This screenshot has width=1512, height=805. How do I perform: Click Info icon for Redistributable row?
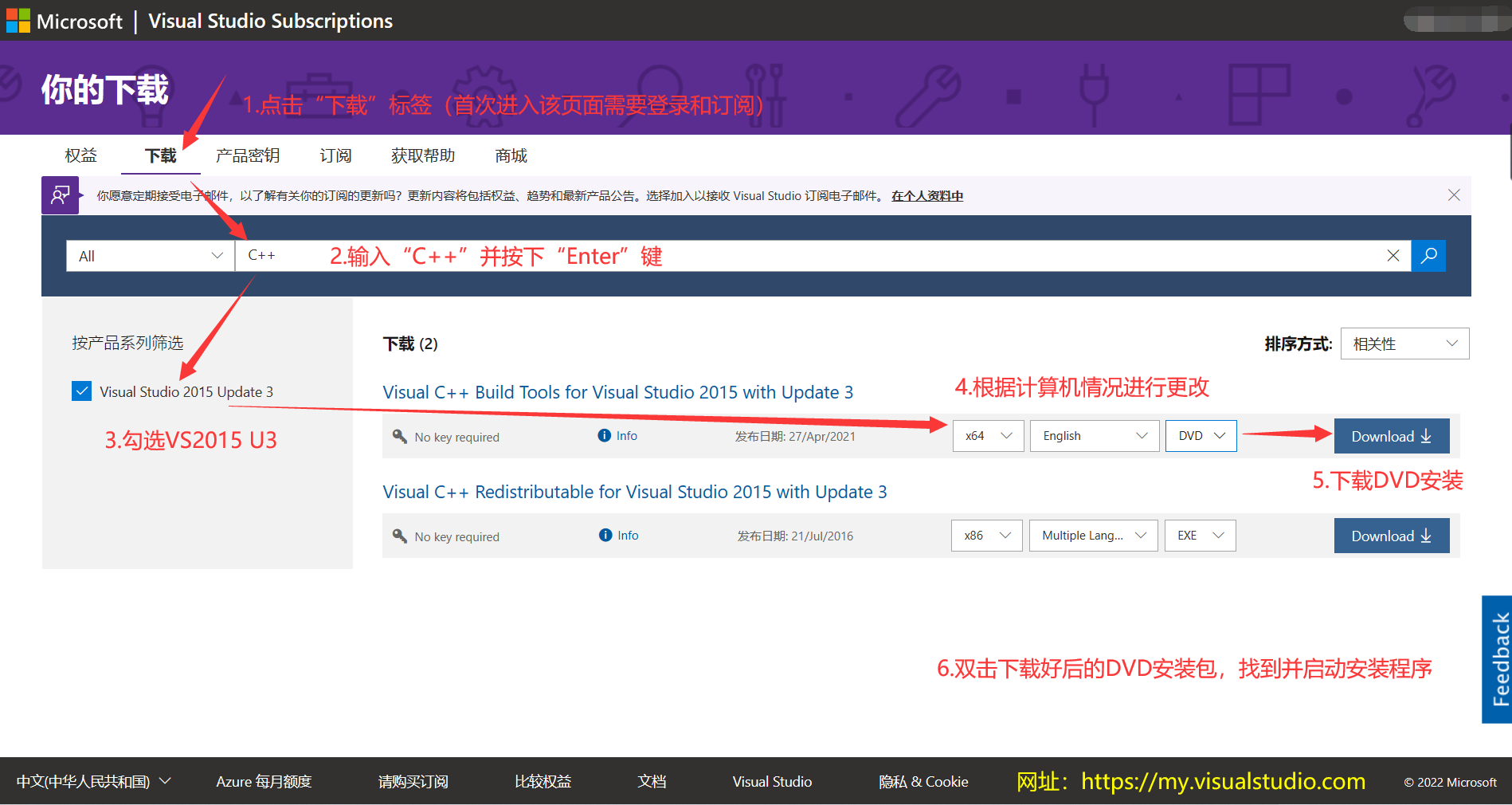point(605,535)
